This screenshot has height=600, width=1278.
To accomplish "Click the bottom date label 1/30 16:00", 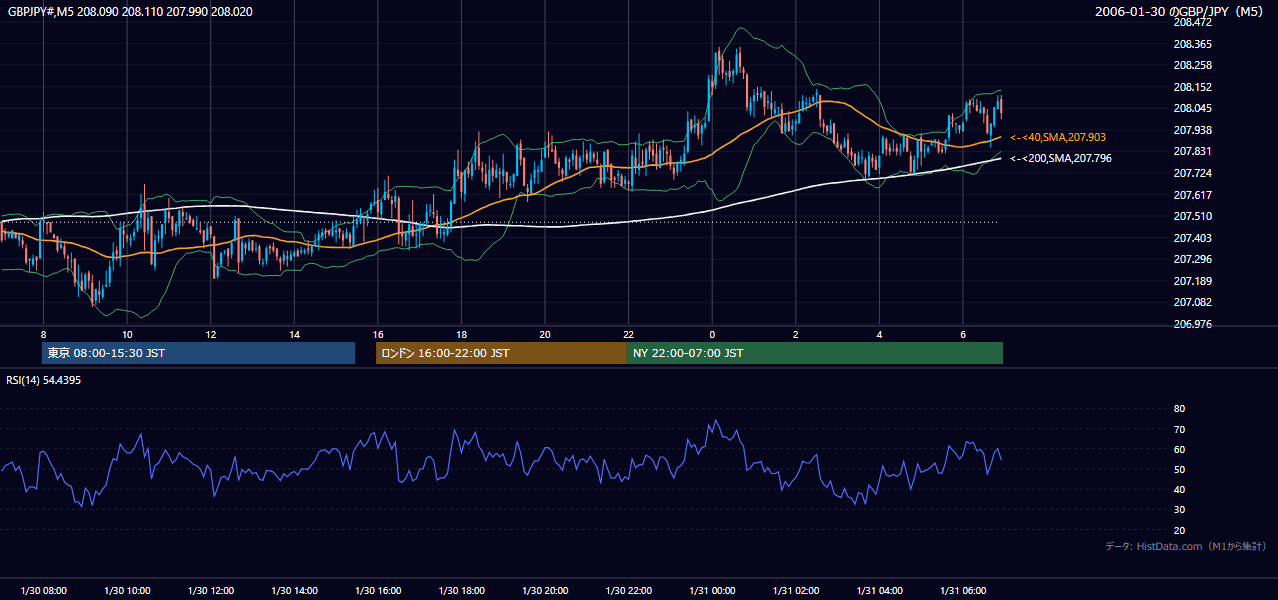I will point(378,591).
